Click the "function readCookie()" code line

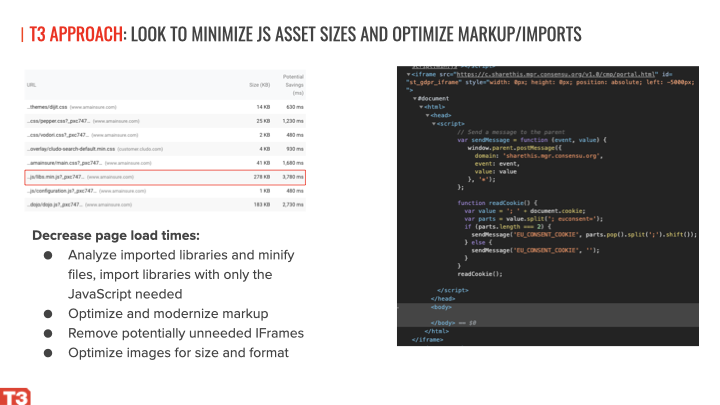pyautogui.click(x=497, y=202)
